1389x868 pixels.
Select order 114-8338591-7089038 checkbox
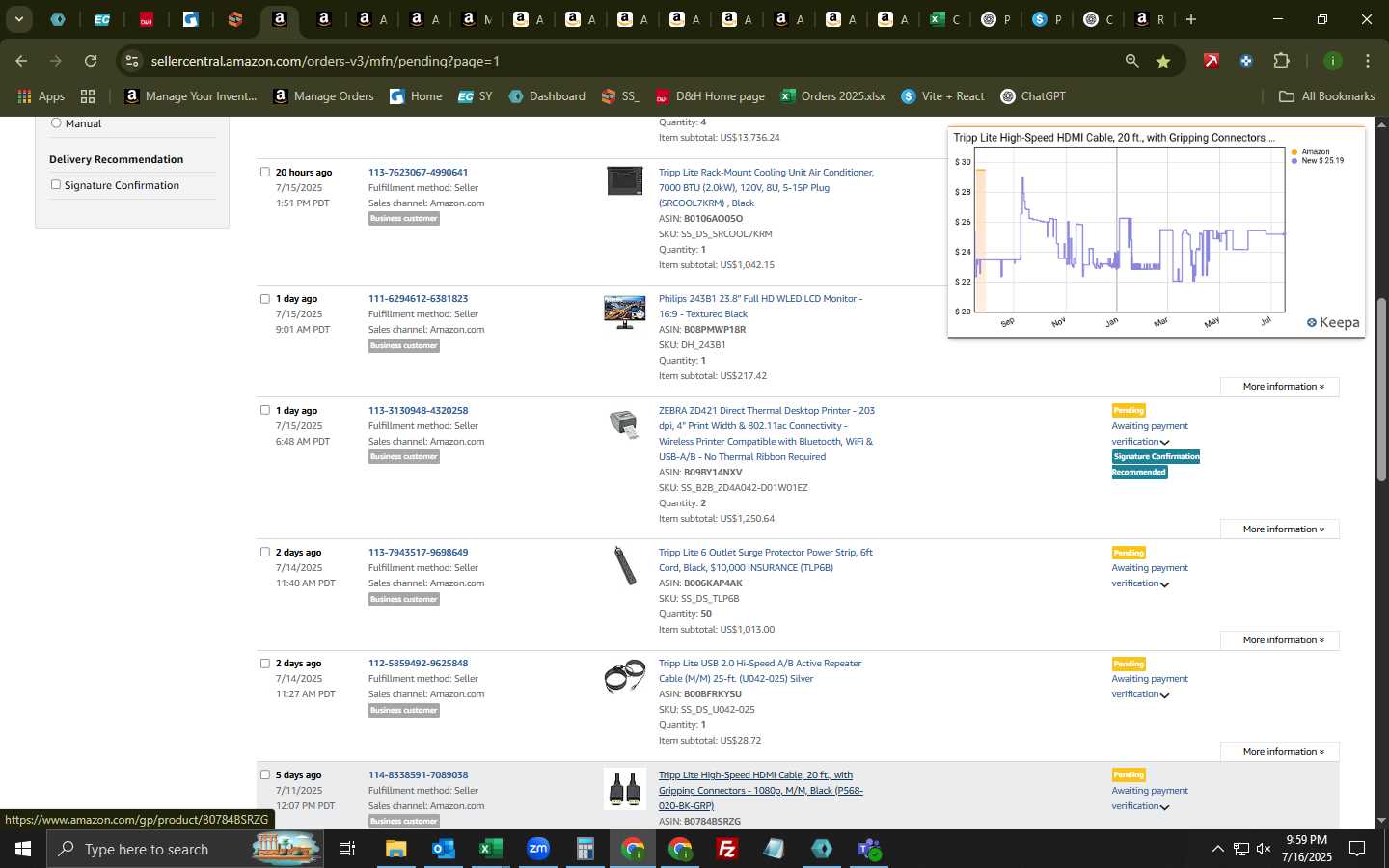click(265, 774)
